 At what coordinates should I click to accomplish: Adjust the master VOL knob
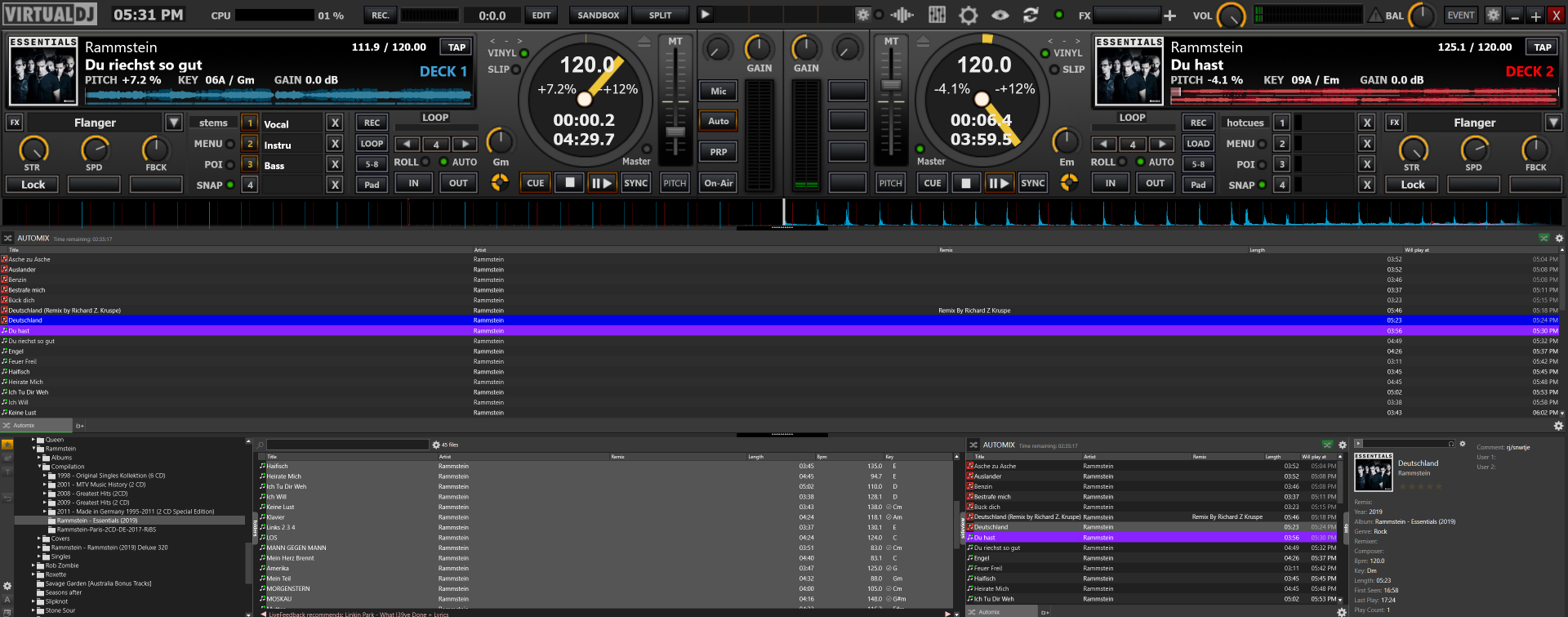(x=1231, y=15)
